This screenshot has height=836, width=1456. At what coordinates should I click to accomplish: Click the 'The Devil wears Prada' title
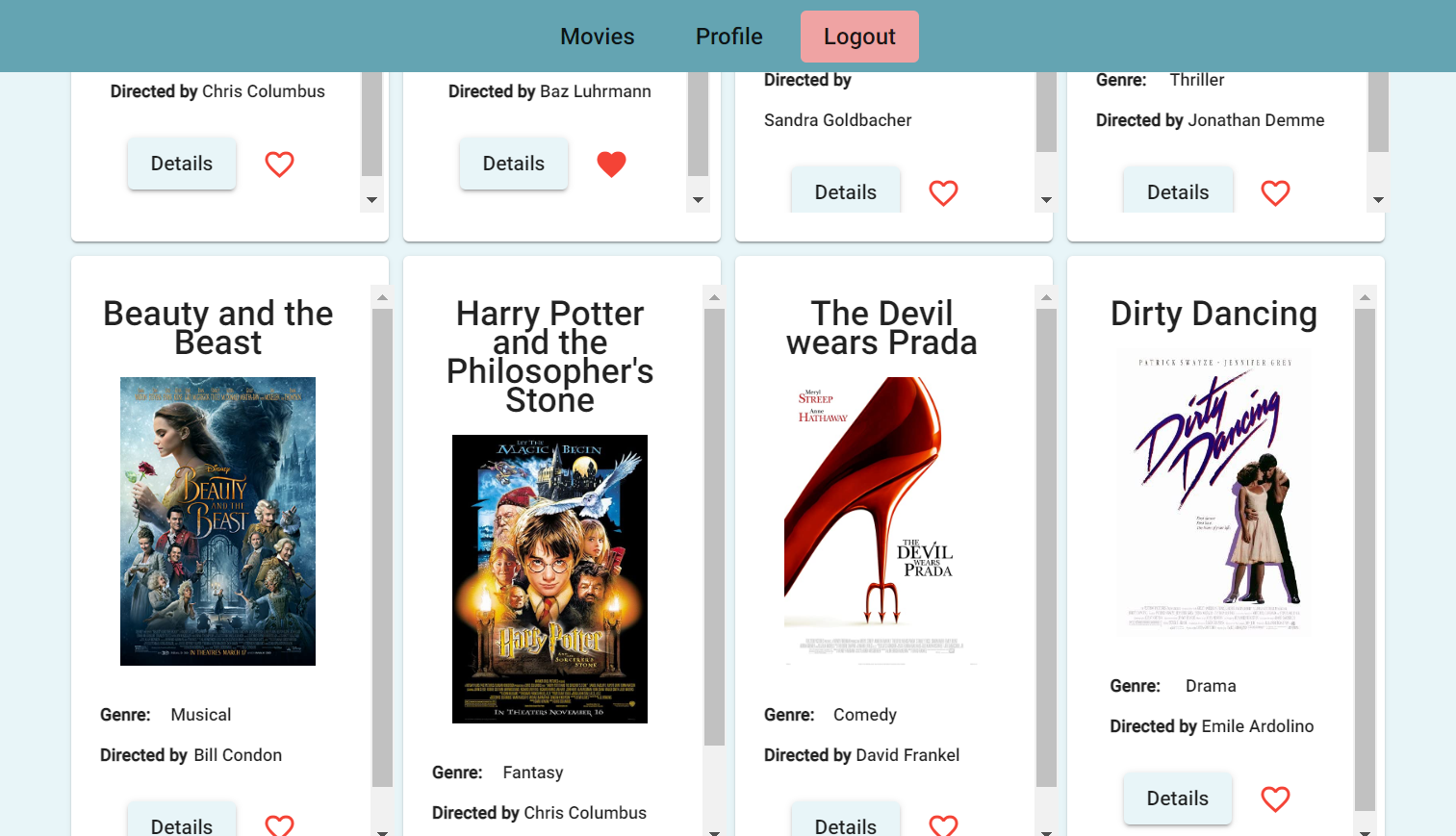(x=881, y=328)
